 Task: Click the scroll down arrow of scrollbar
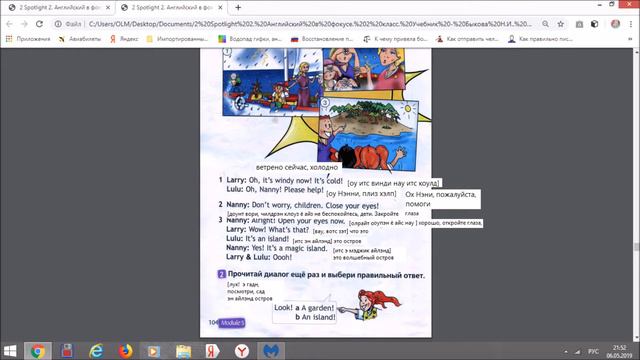(636, 338)
